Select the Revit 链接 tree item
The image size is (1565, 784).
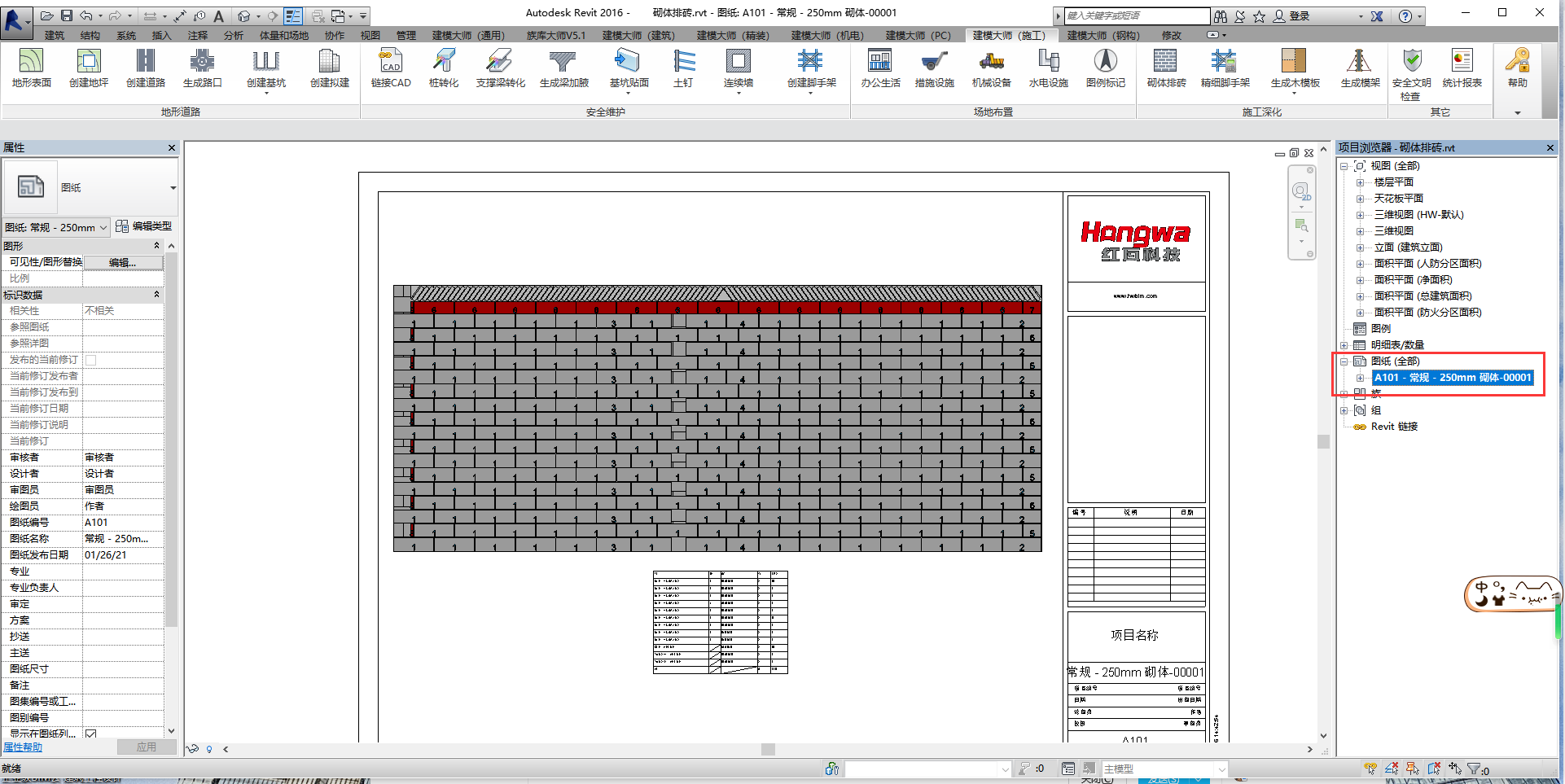1394,427
